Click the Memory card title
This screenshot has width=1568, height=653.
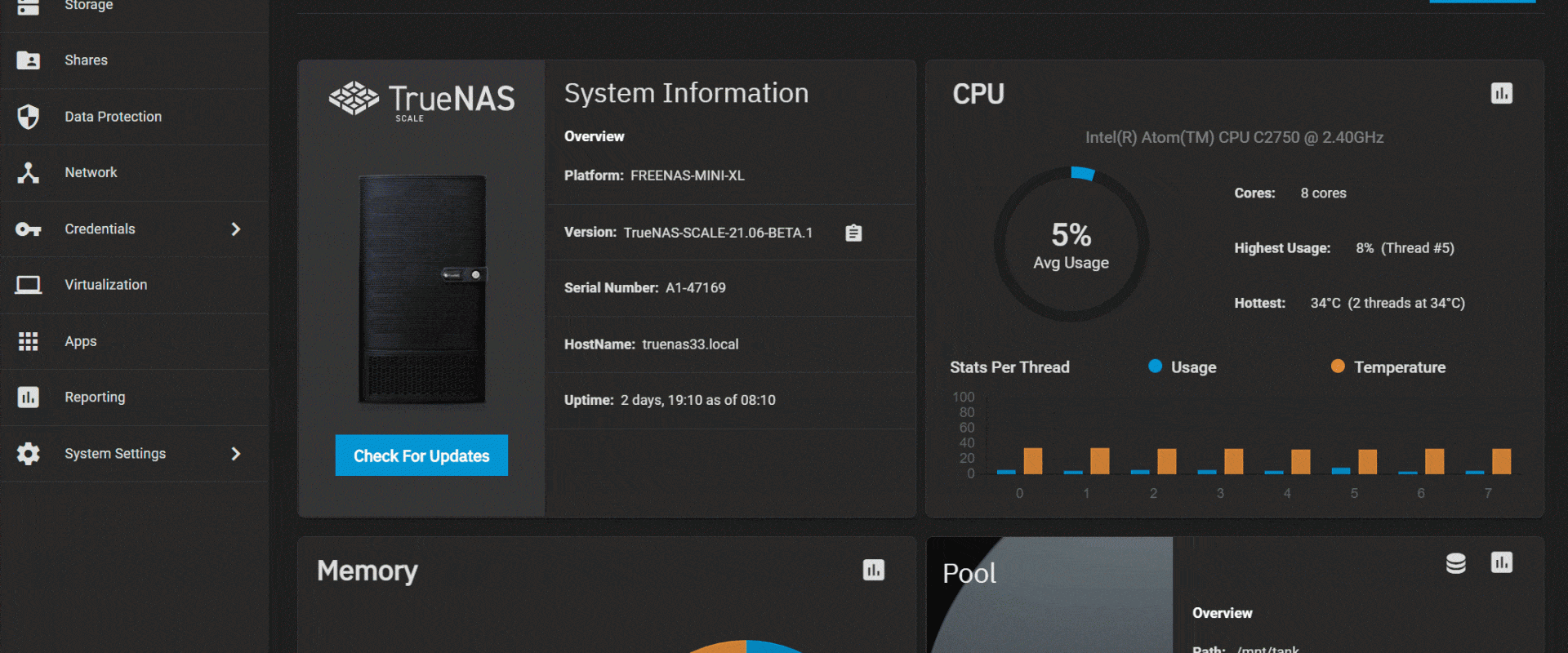point(367,571)
